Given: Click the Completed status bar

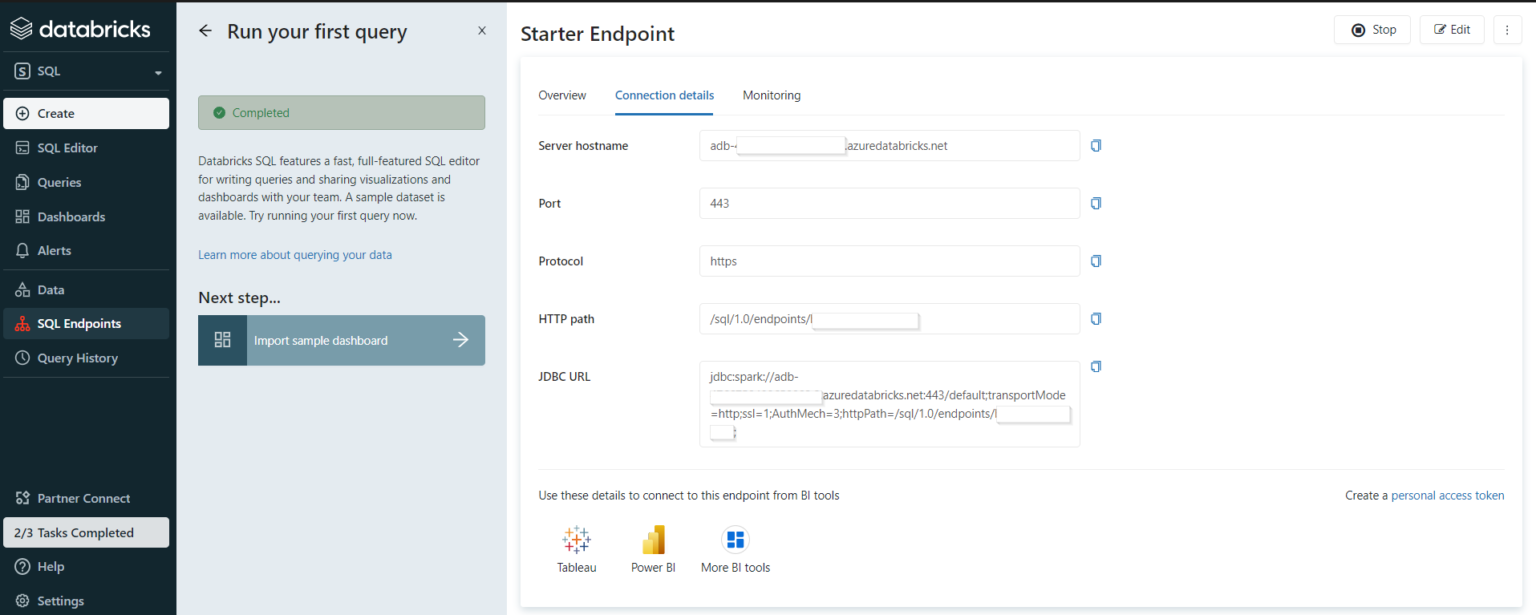Looking at the screenshot, I should tap(341, 113).
